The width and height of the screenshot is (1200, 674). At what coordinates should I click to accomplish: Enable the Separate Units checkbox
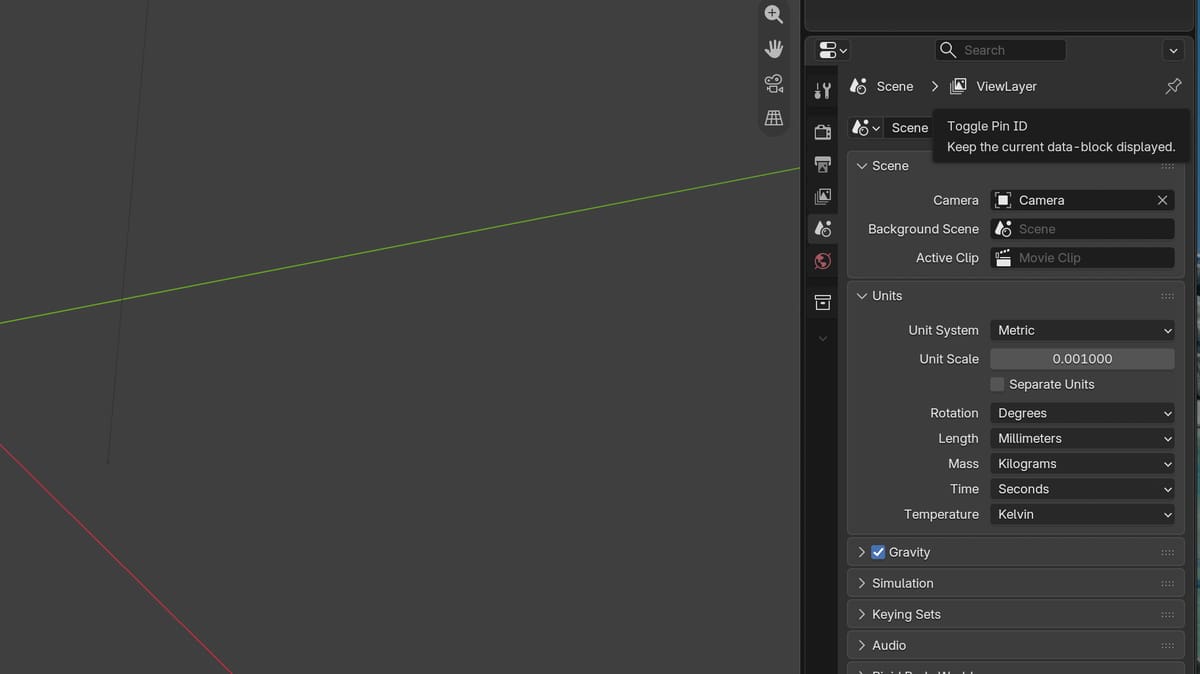coord(997,384)
